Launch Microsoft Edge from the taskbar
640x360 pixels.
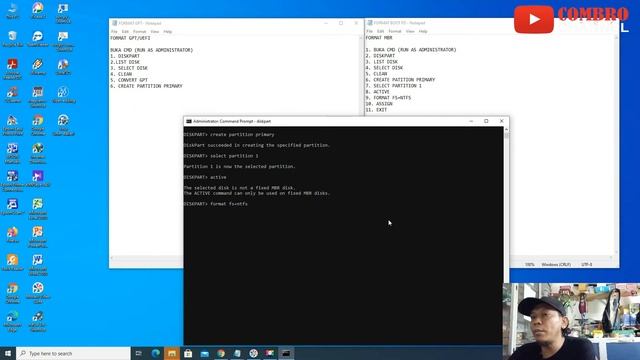(x=156, y=353)
